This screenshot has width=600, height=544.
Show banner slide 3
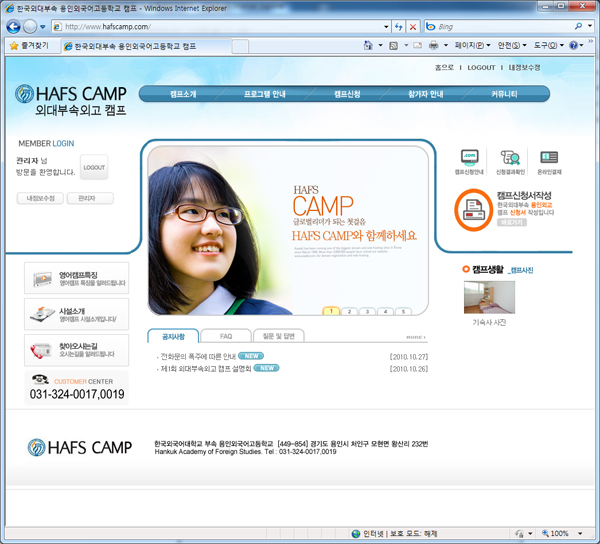click(x=367, y=311)
